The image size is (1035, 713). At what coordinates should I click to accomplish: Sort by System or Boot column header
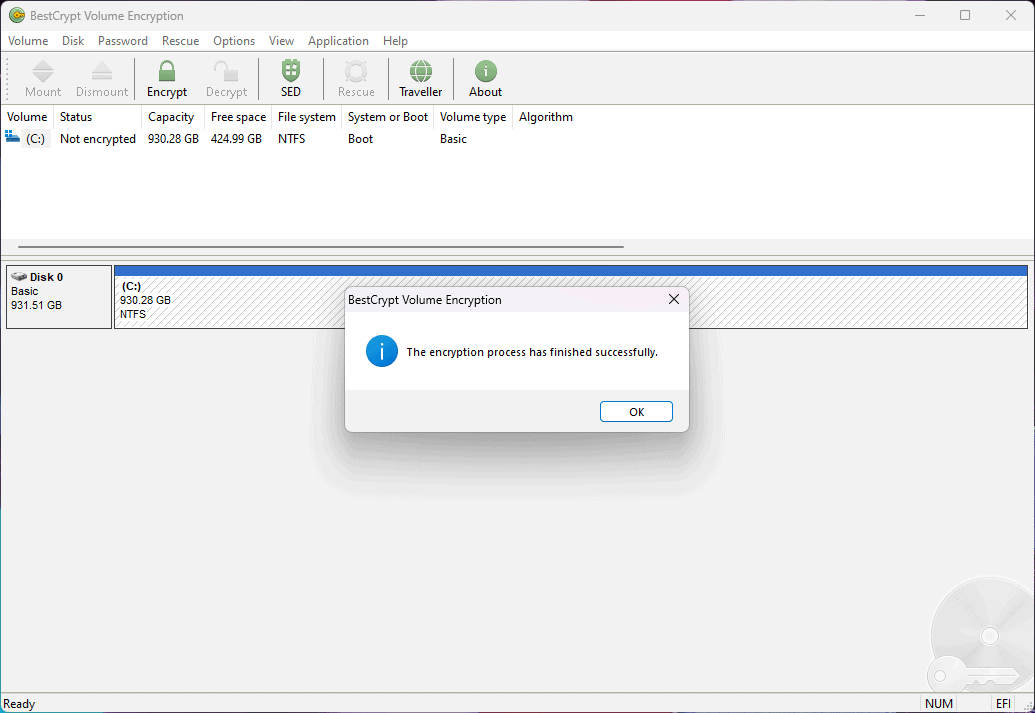[387, 117]
